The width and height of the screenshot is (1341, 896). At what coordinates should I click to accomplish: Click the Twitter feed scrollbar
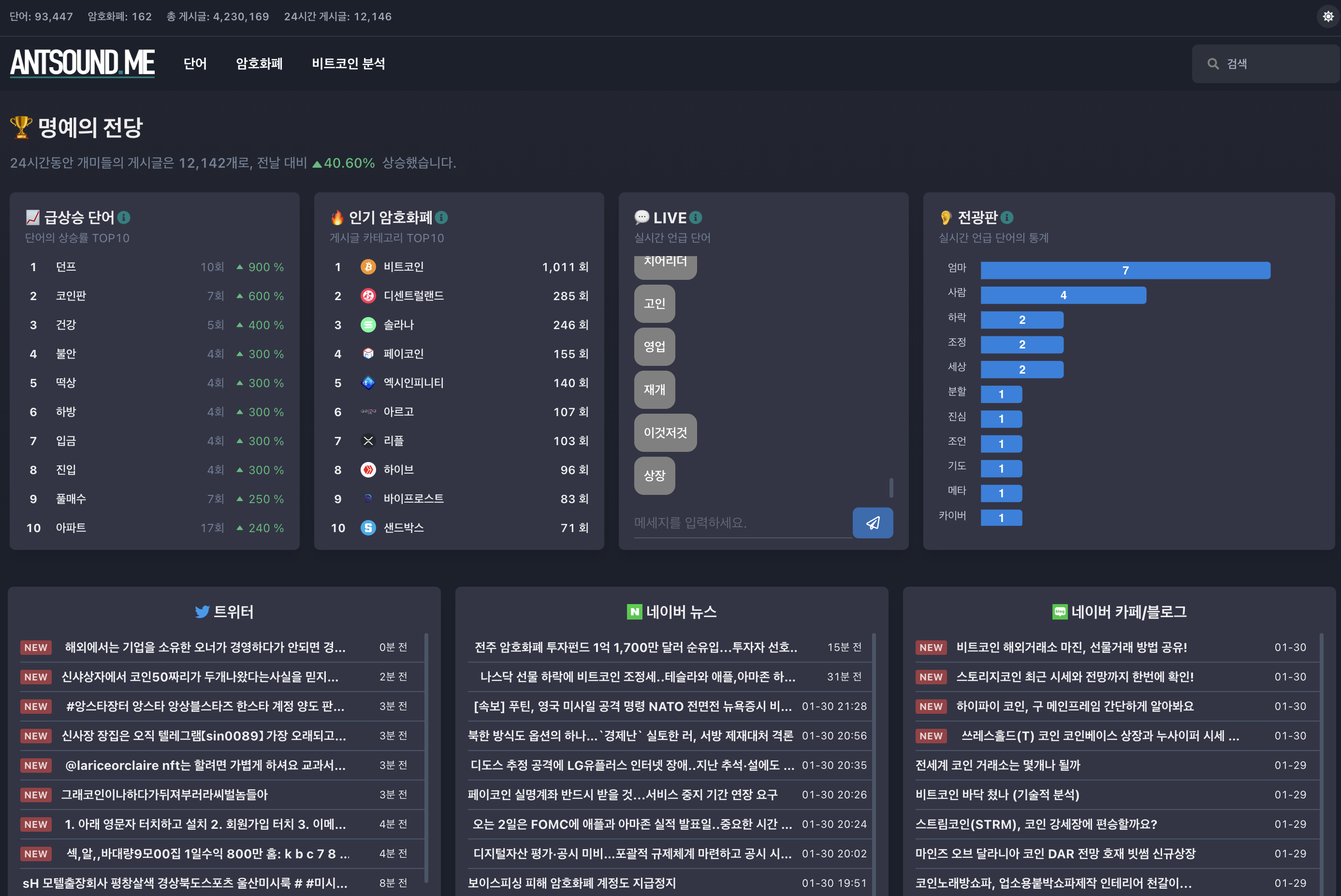426,757
